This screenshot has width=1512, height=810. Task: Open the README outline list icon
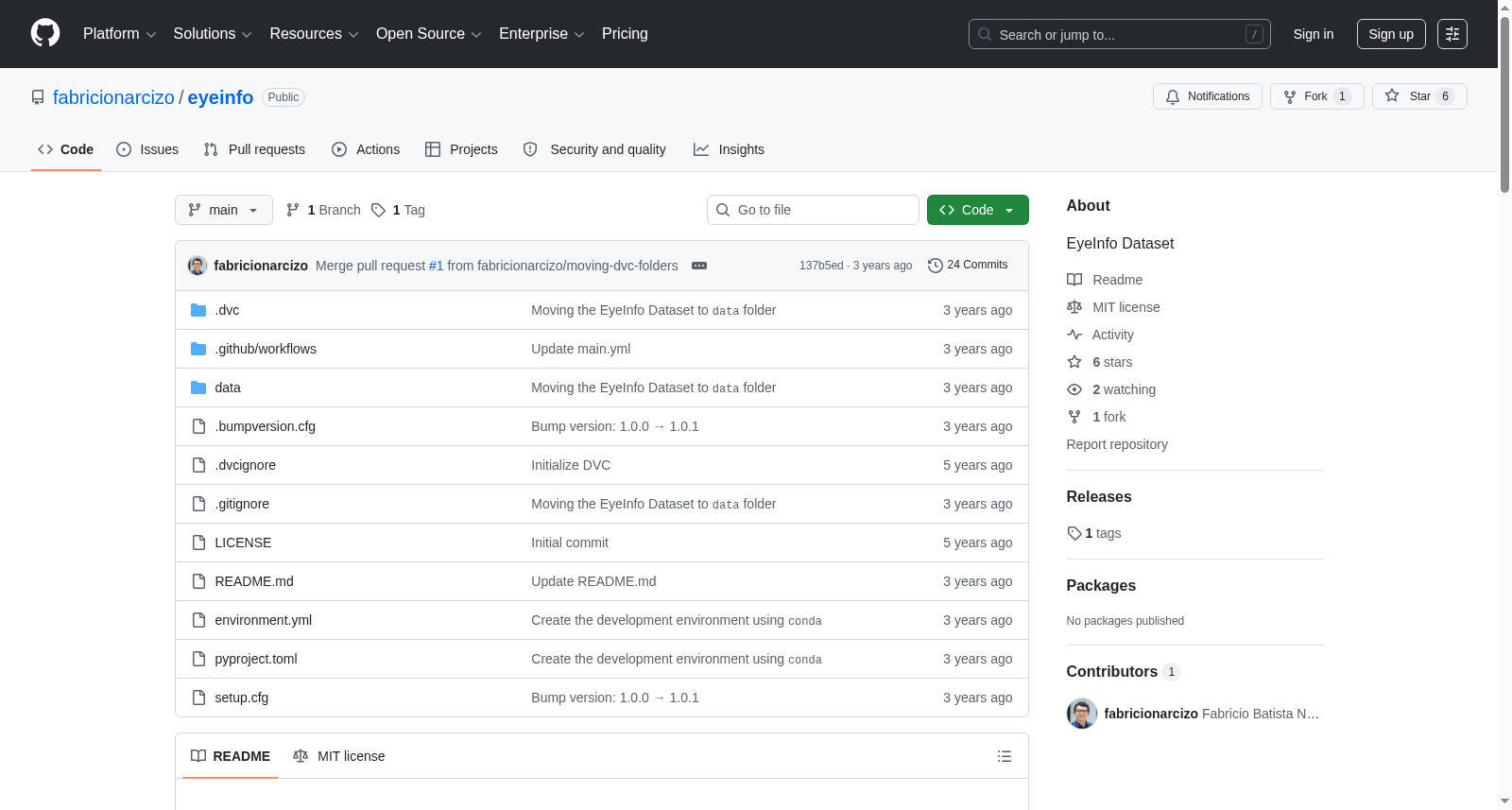pos(1005,756)
